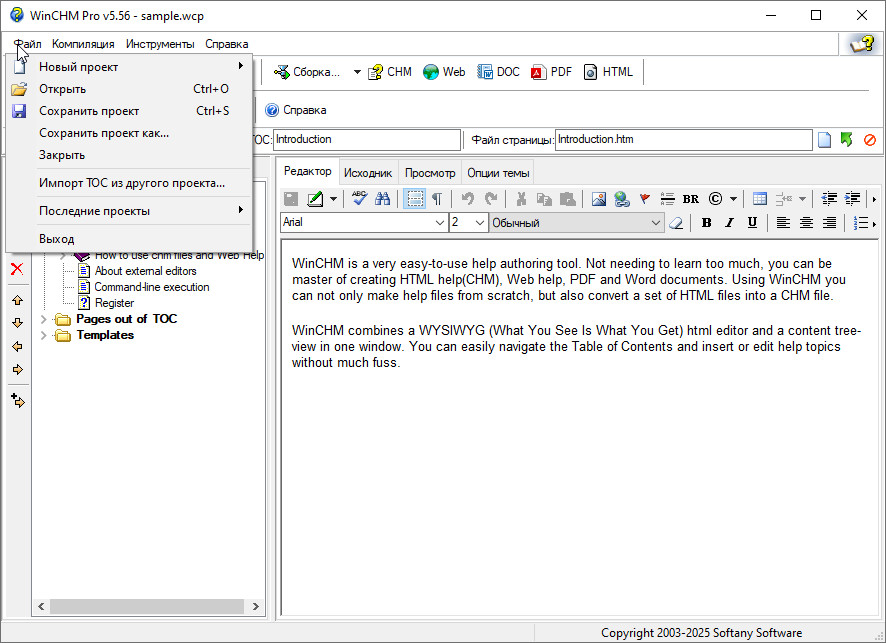Viewport: 886px width, 643px height.
Task: Click the Файл страницы input field
Action: pyautogui.click(x=683, y=140)
